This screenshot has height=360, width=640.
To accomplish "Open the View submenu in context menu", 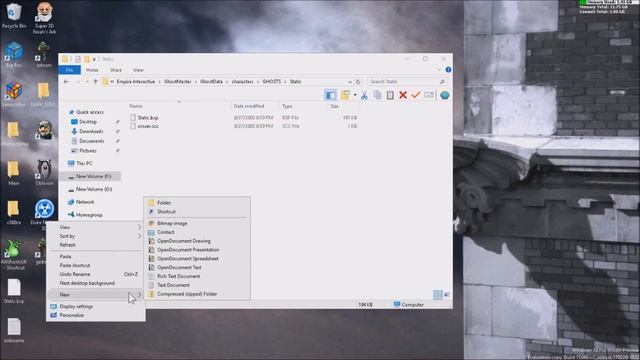I will pos(96,227).
